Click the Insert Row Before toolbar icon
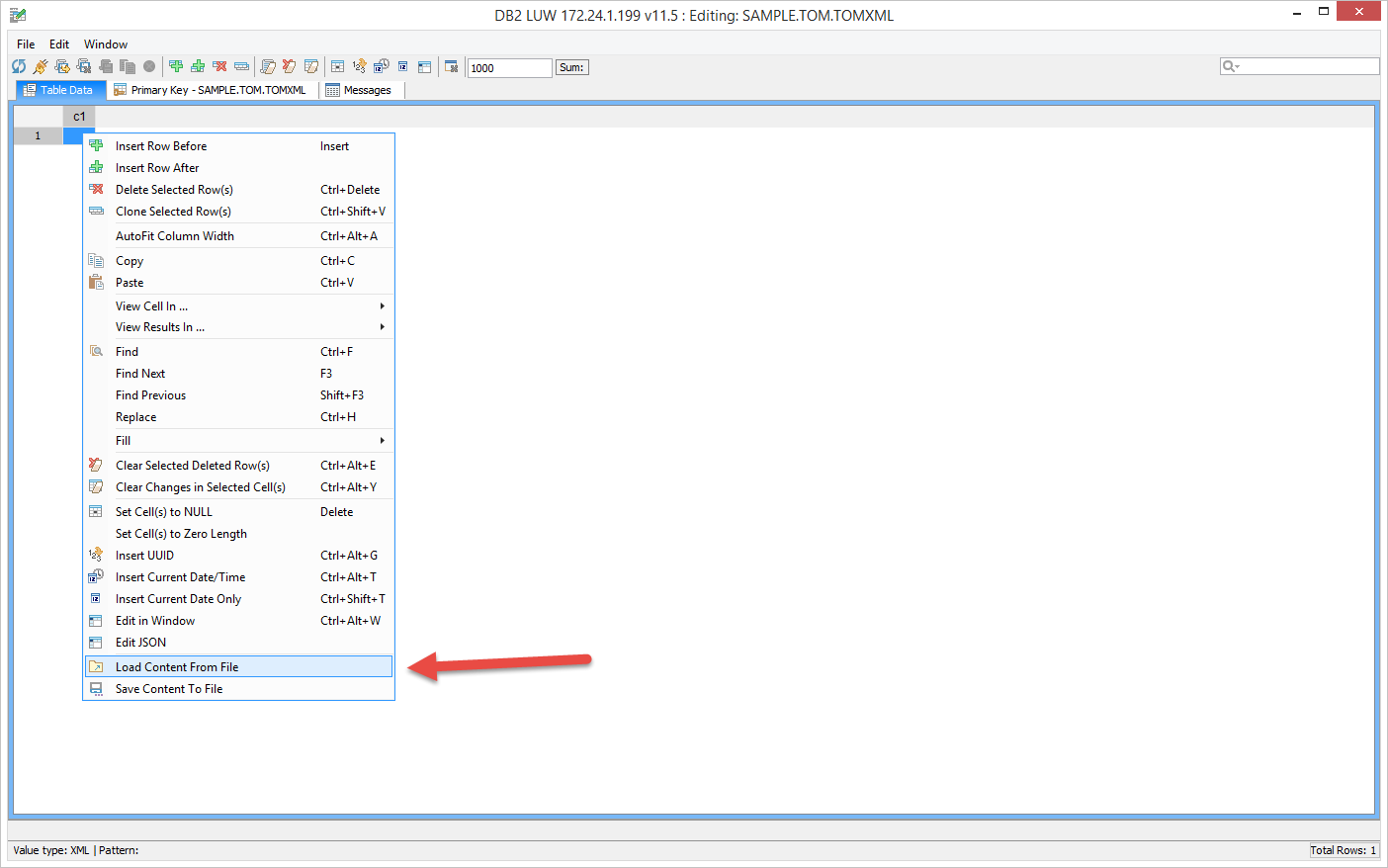Screen dimensions: 1388x868 (176, 66)
